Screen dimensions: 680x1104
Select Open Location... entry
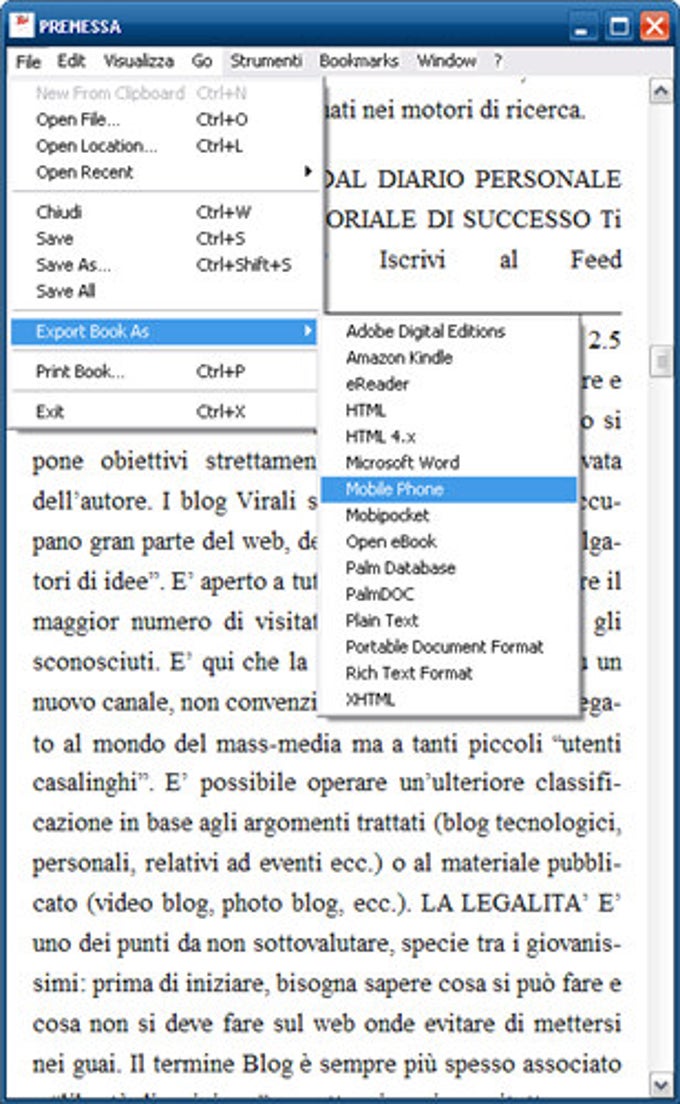click(163, 146)
